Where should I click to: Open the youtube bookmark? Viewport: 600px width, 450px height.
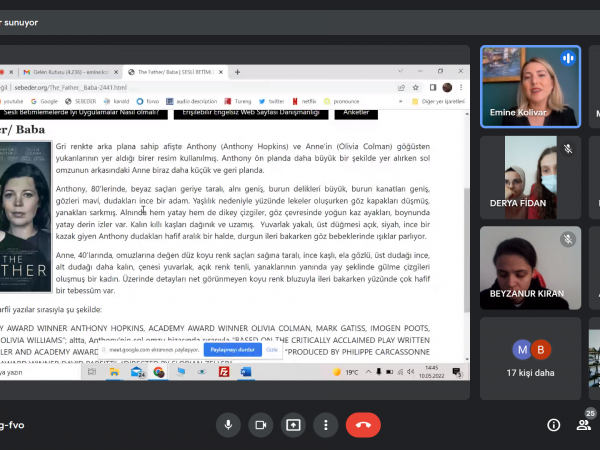(x=12, y=101)
